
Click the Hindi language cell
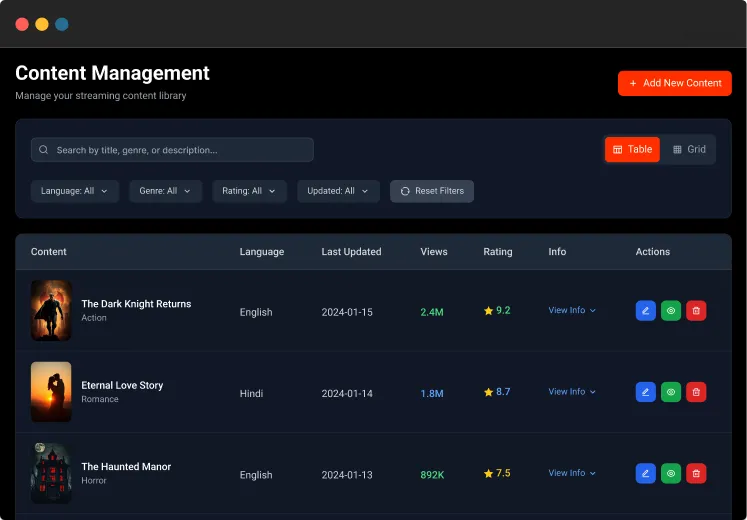(x=251, y=394)
